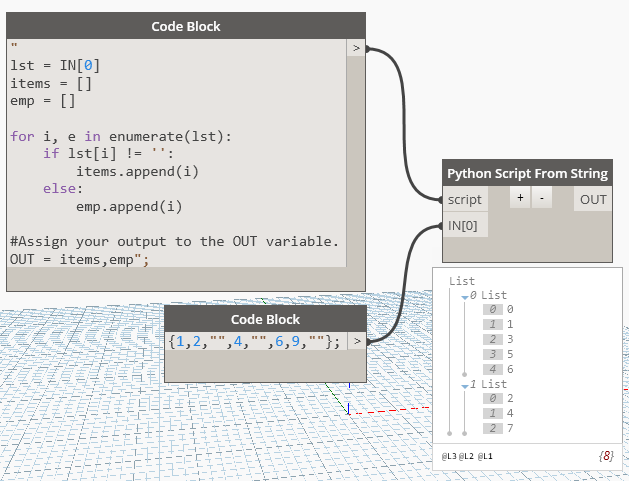Click the line 'emp = []'
The width and height of the screenshot is (629, 481).
click(x=43, y=101)
